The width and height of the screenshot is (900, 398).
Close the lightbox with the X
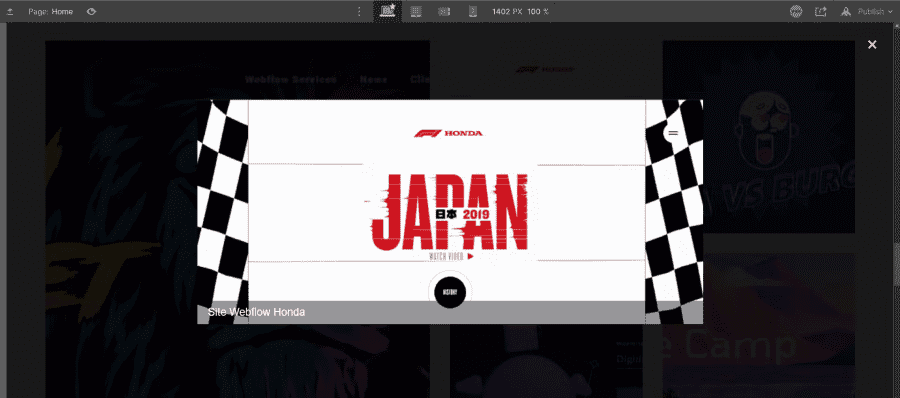[872, 45]
